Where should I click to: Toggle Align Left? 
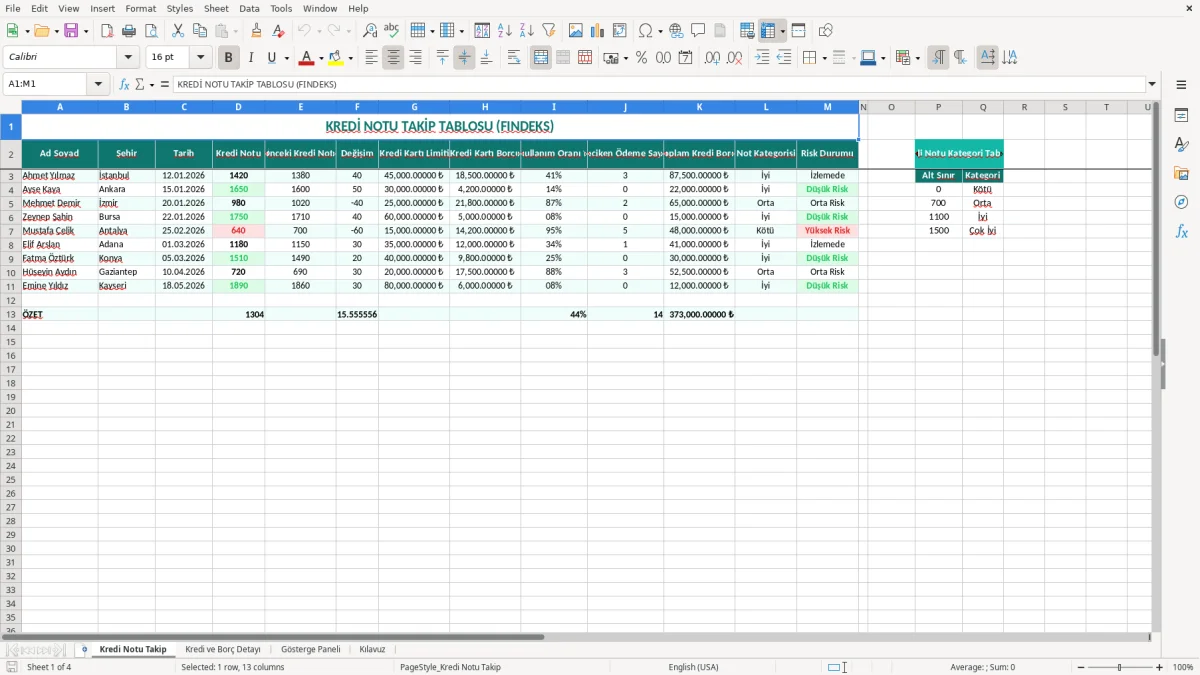coord(371,58)
